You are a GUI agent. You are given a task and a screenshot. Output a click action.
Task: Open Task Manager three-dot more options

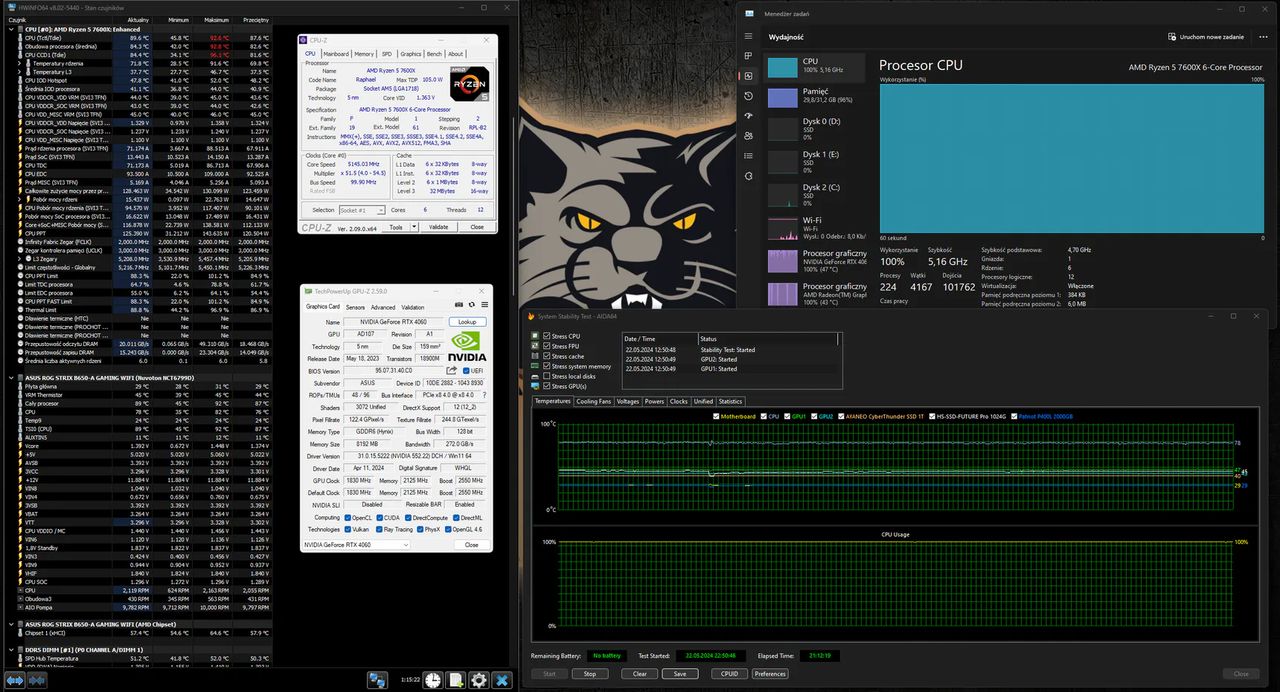(x=1265, y=37)
